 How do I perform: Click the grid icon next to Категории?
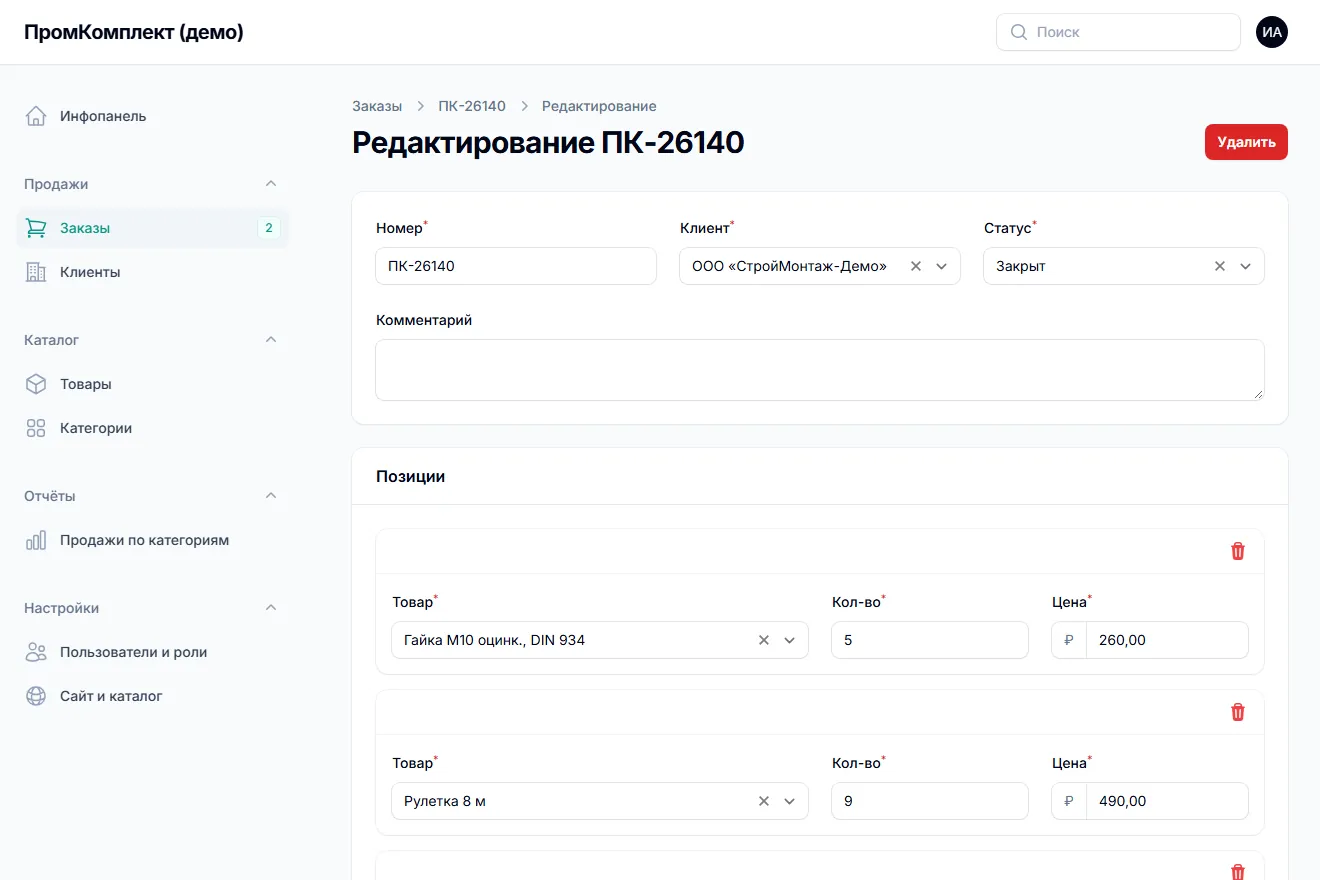coord(36,428)
